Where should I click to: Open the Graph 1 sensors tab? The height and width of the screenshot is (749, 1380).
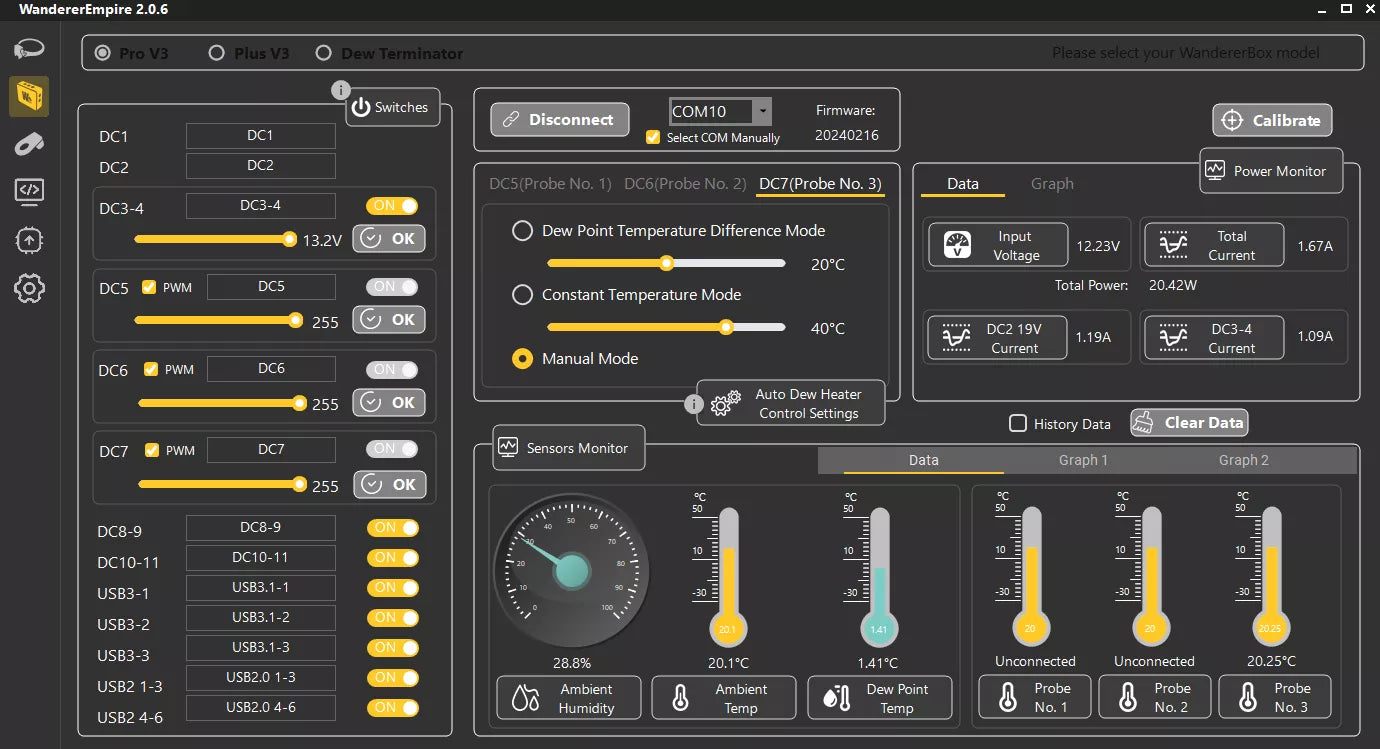(1083, 460)
